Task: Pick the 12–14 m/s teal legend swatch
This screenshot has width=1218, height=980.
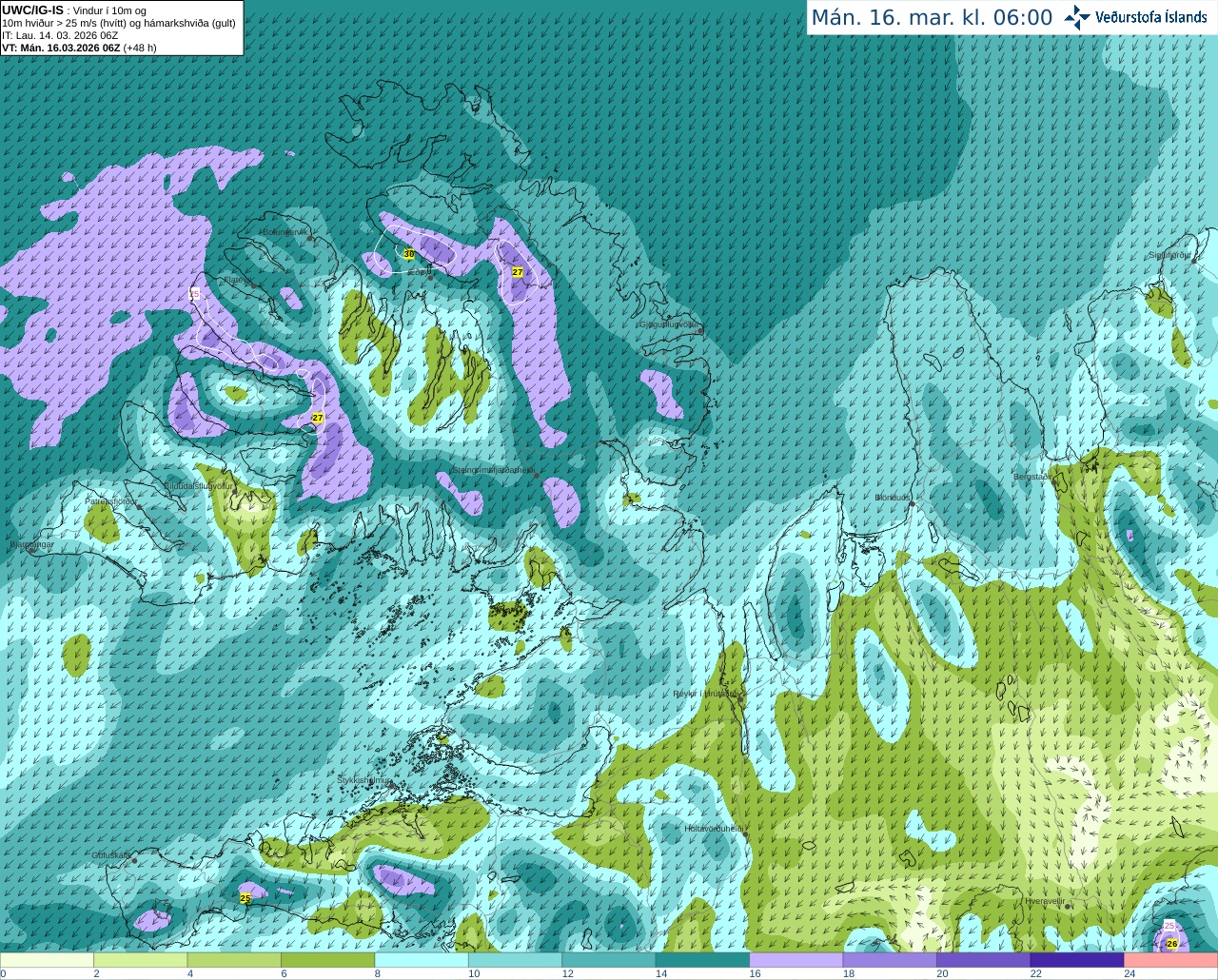Action: [x=609, y=960]
